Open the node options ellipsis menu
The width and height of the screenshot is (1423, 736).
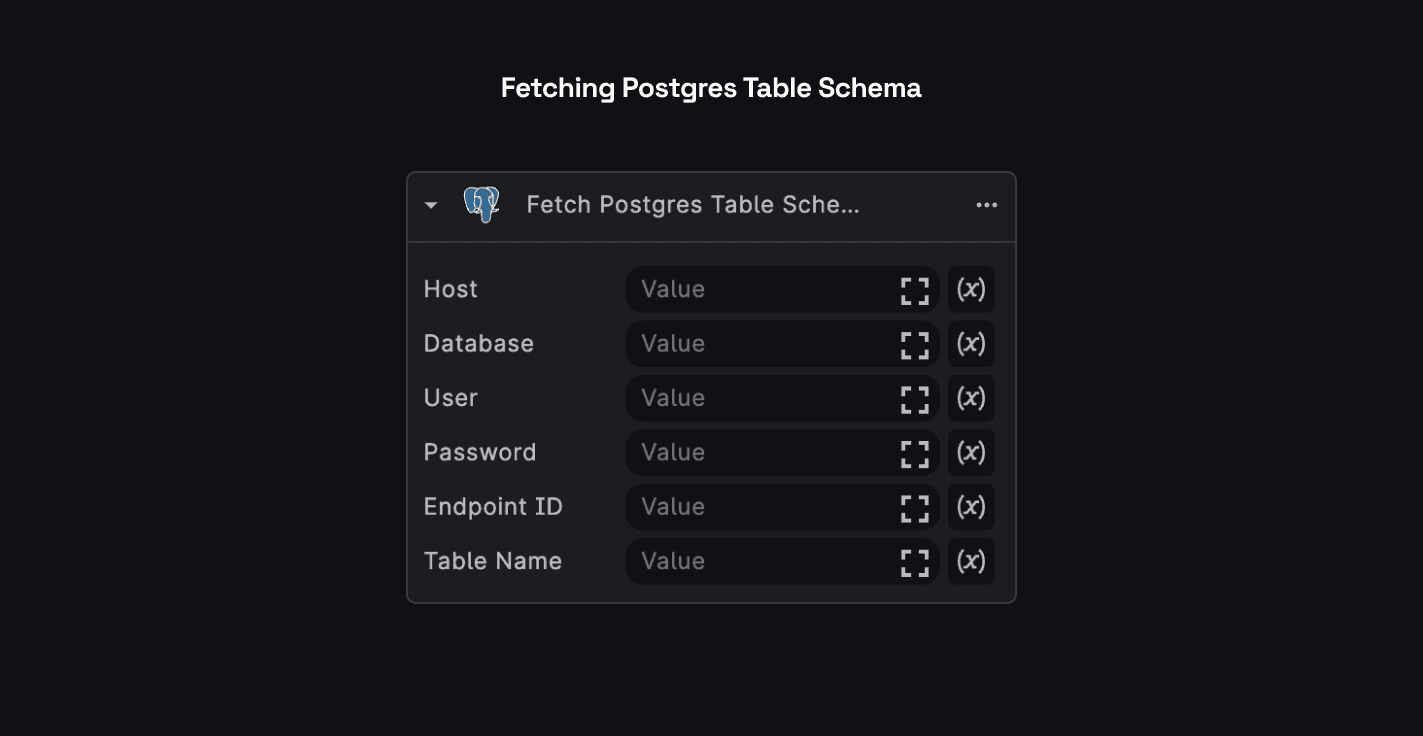(986, 204)
